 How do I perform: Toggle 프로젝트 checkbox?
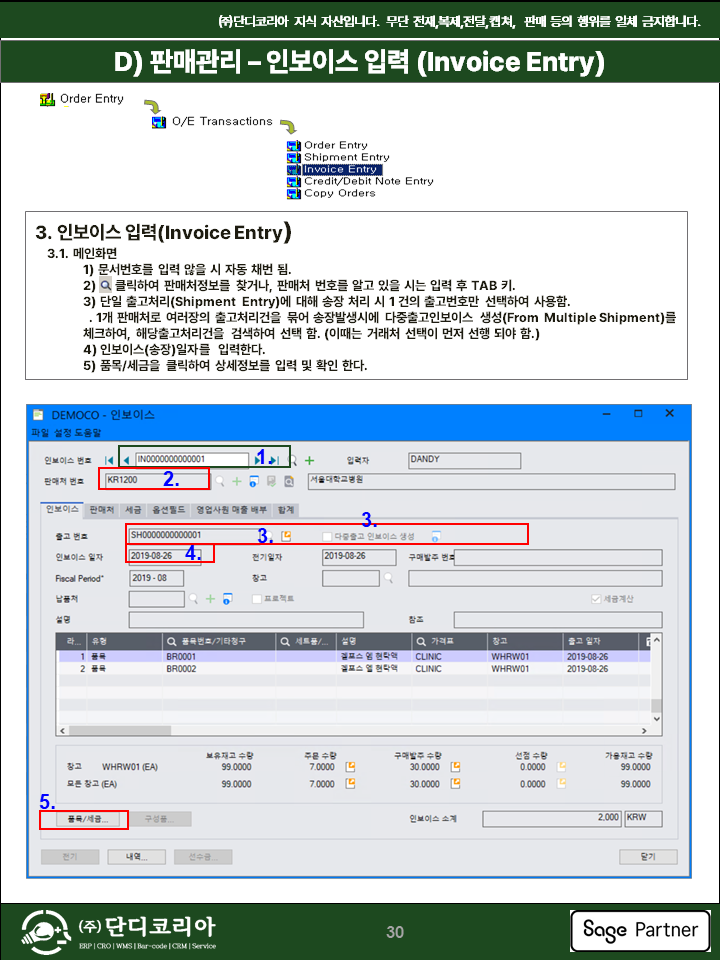257,598
